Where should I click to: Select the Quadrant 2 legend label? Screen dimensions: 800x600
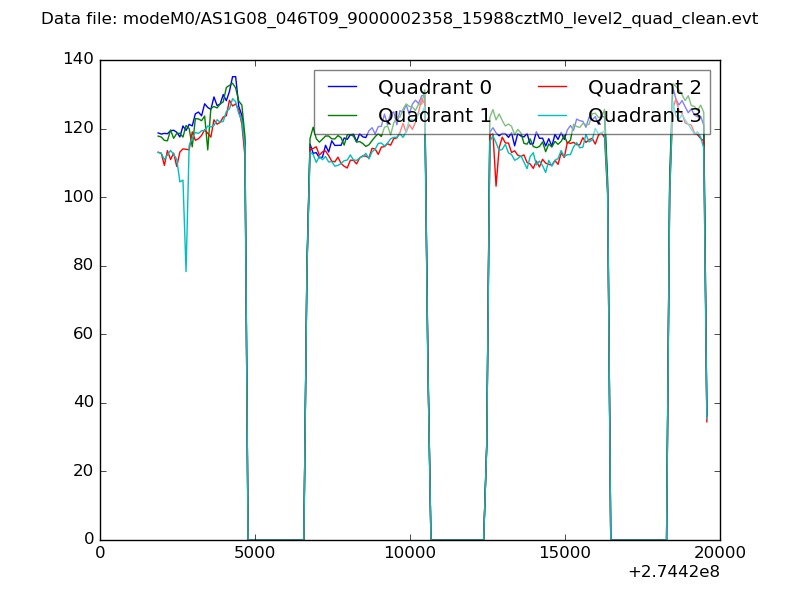point(644,88)
